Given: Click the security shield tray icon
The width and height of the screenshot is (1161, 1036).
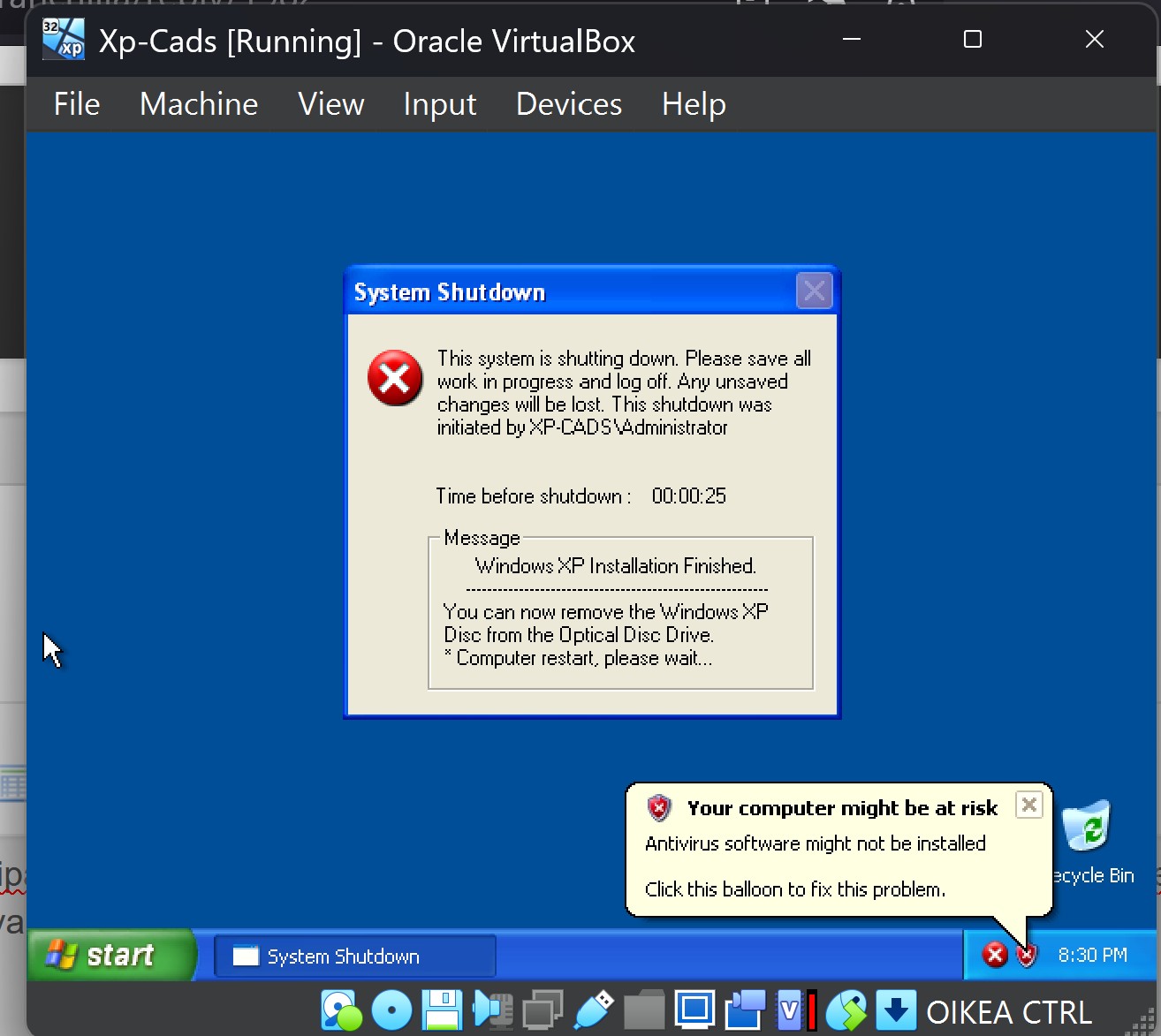Looking at the screenshot, I should (1027, 956).
